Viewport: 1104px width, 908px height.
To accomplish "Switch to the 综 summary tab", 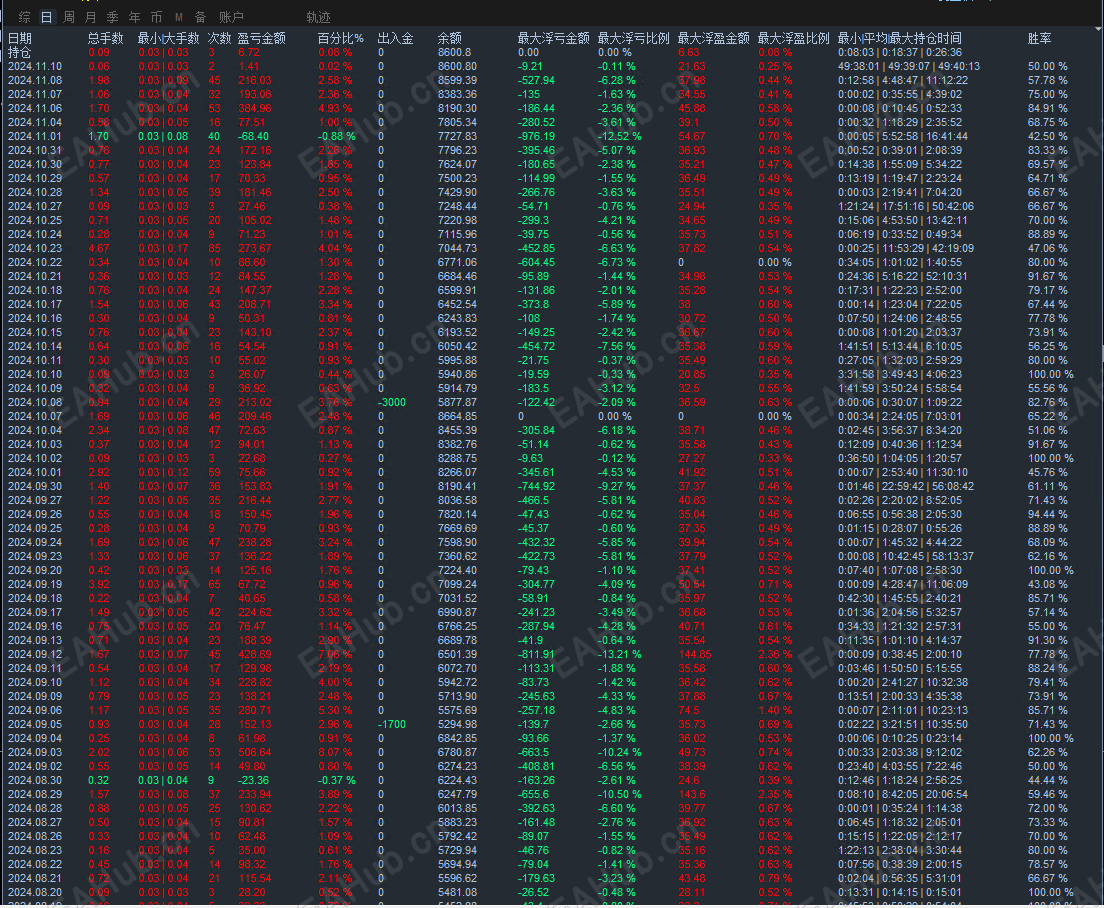I will point(25,17).
